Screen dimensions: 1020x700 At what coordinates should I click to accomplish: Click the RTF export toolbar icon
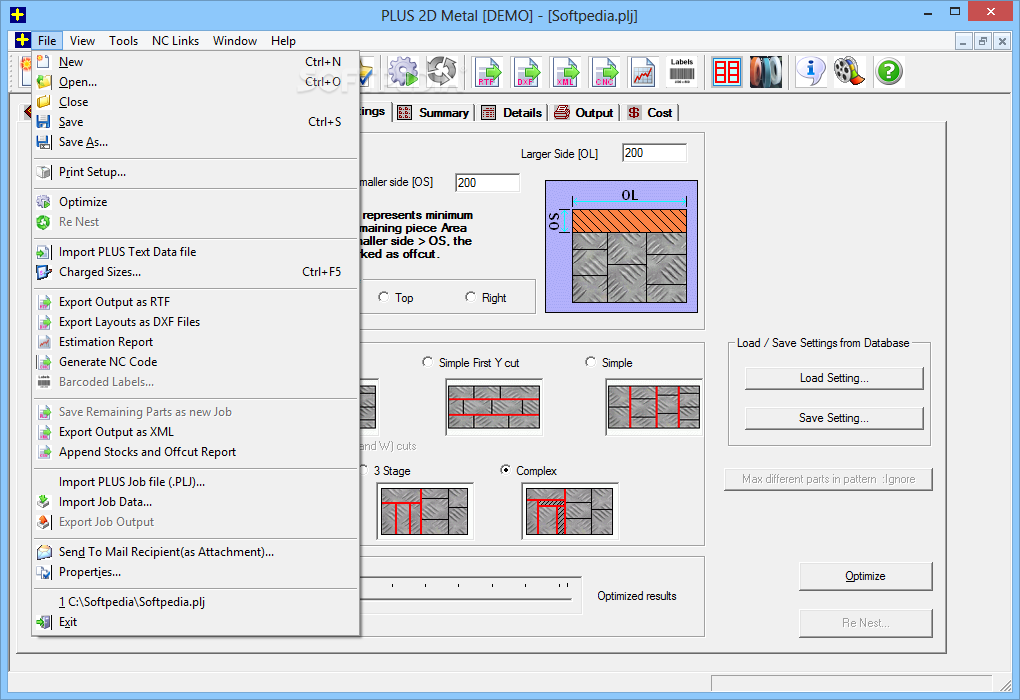pyautogui.click(x=488, y=72)
